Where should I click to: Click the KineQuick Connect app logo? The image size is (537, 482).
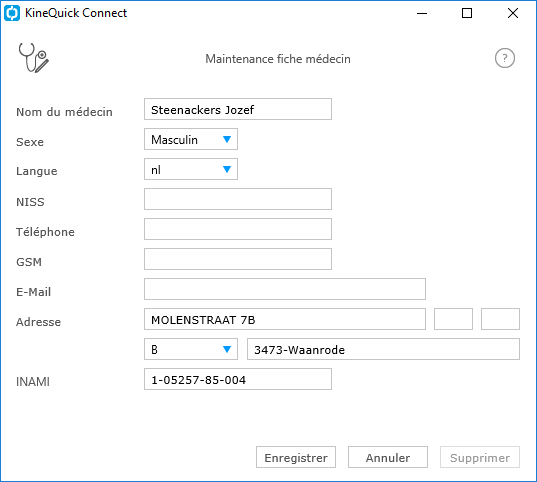tap(12, 13)
